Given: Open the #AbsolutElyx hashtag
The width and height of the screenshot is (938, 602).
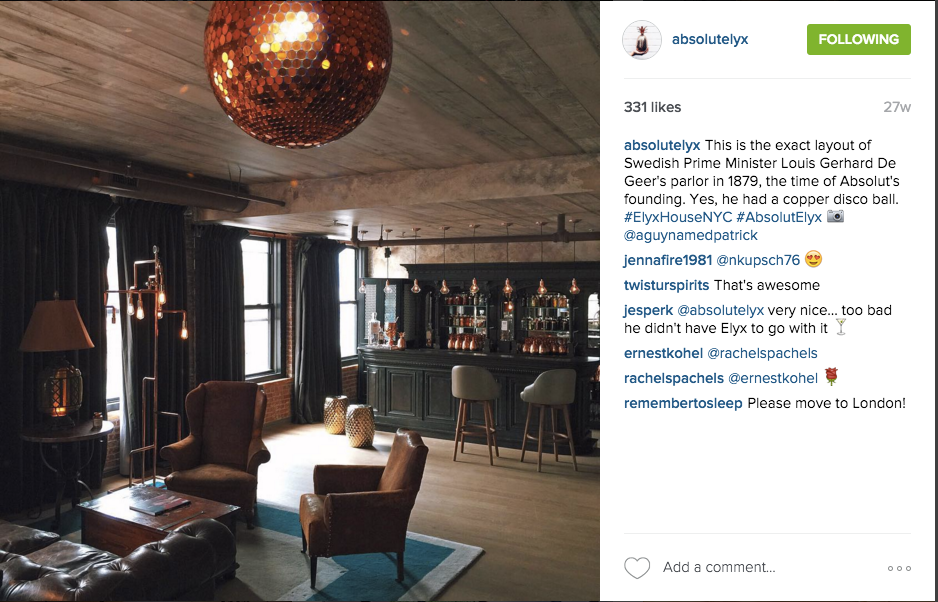Looking at the screenshot, I should pyautogui.click(x=779, y=217).
